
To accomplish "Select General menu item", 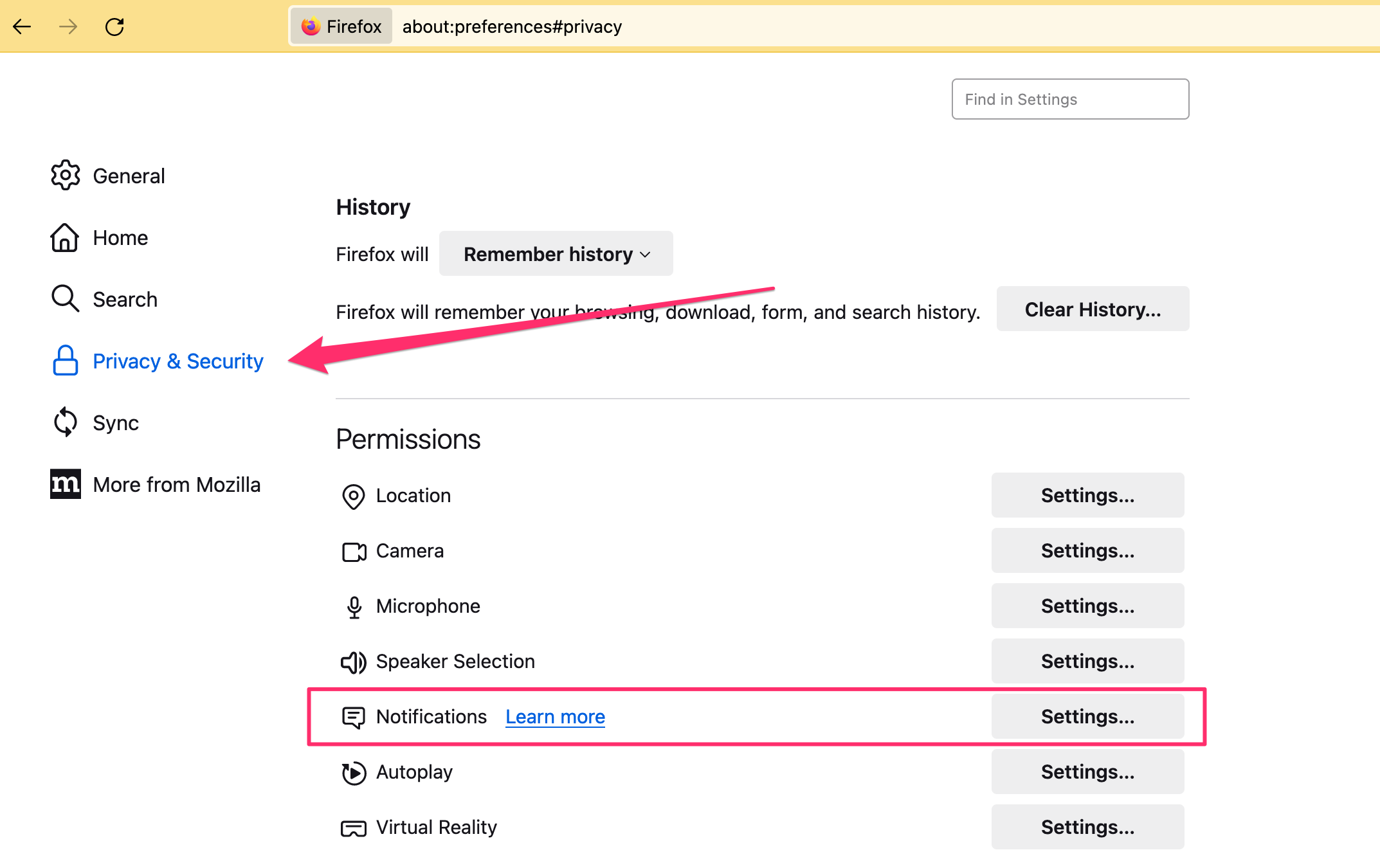I will [128, 176].
